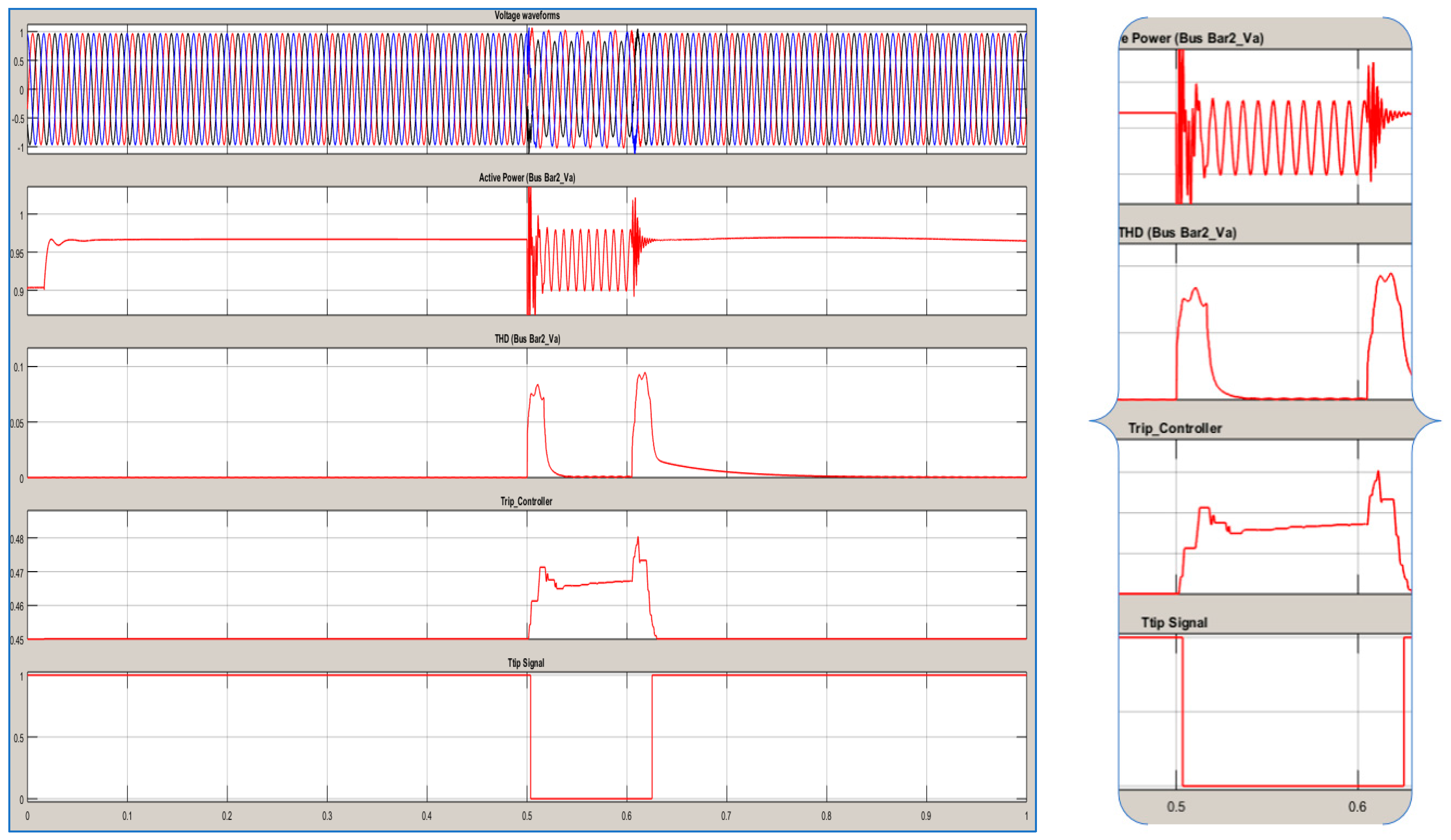This screenshot has height=840, width=1451.
Task: Click Trip_Controller title in zoomed inset
Action: tap(1174, 429)
